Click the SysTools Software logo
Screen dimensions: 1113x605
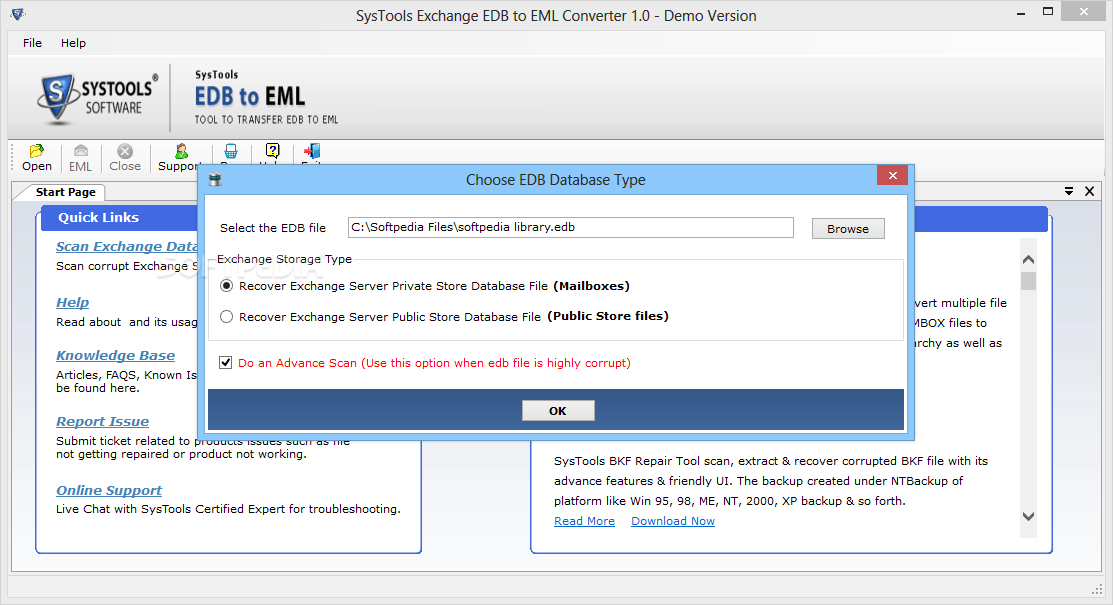click(x=97, y=97)
